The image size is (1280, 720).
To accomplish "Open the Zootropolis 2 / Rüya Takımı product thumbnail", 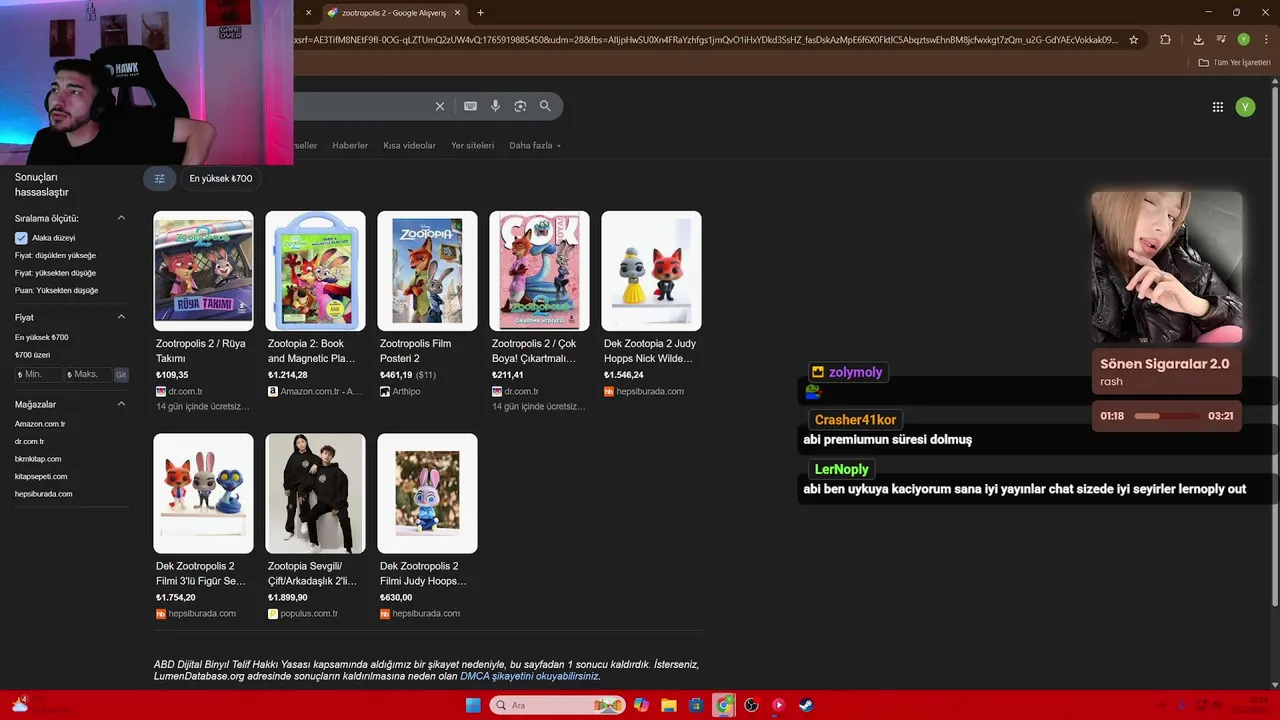I will 203,271.
